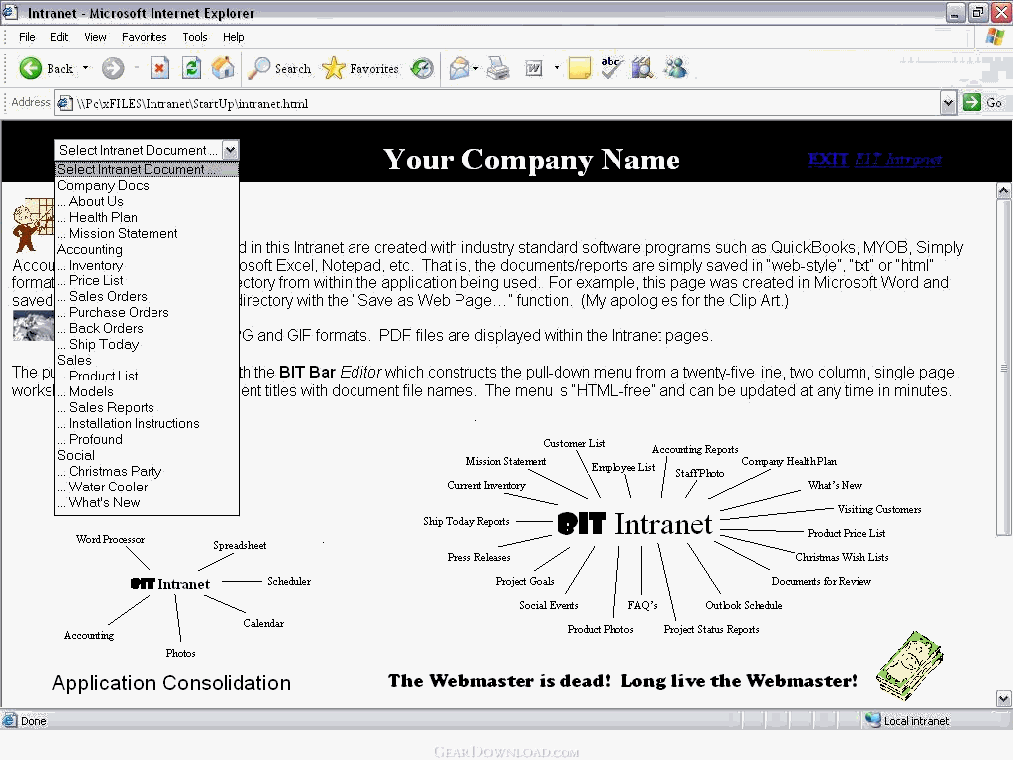Select 'Water Cooler' from the document list

tap(147, 487)
